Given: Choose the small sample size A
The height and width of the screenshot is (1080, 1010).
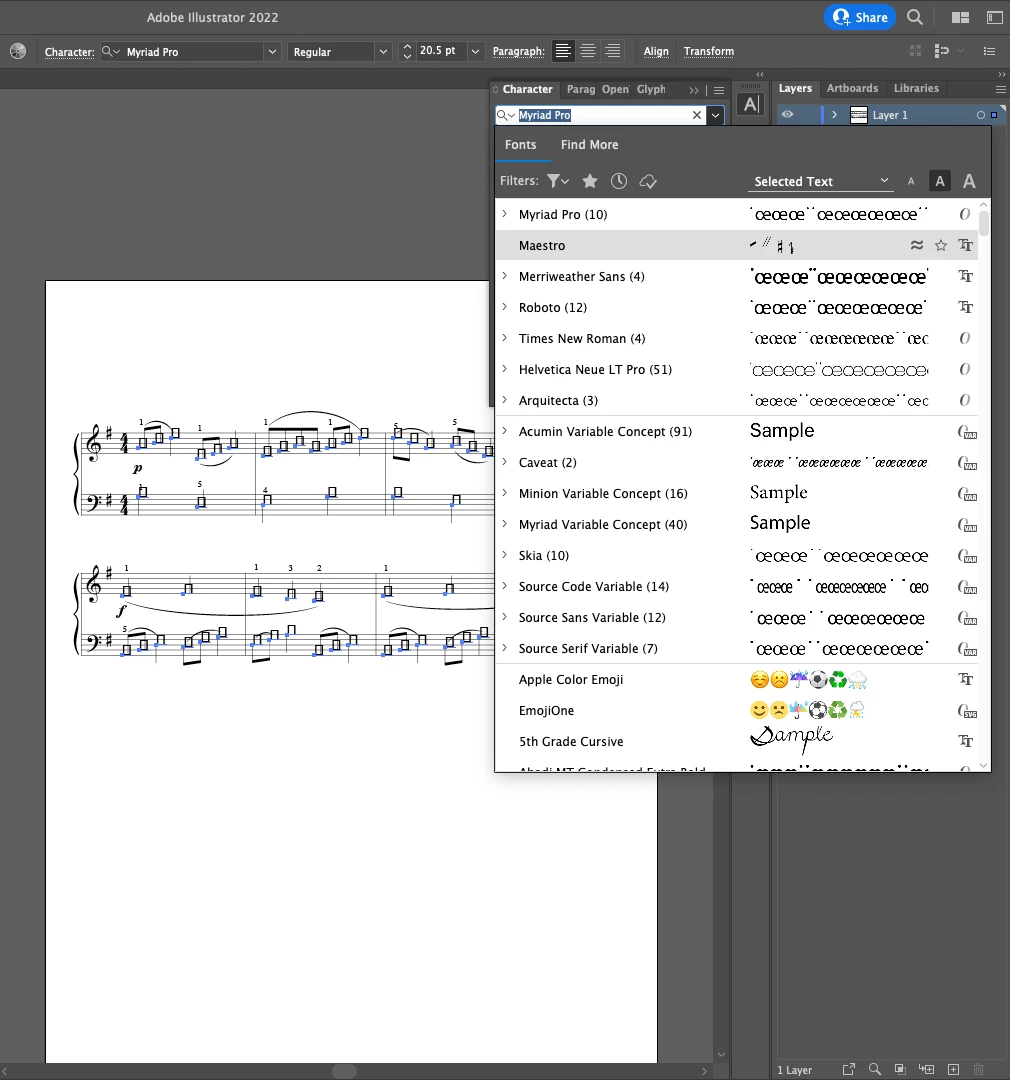Looking at the screenshot, I should (x=911, y=182).
